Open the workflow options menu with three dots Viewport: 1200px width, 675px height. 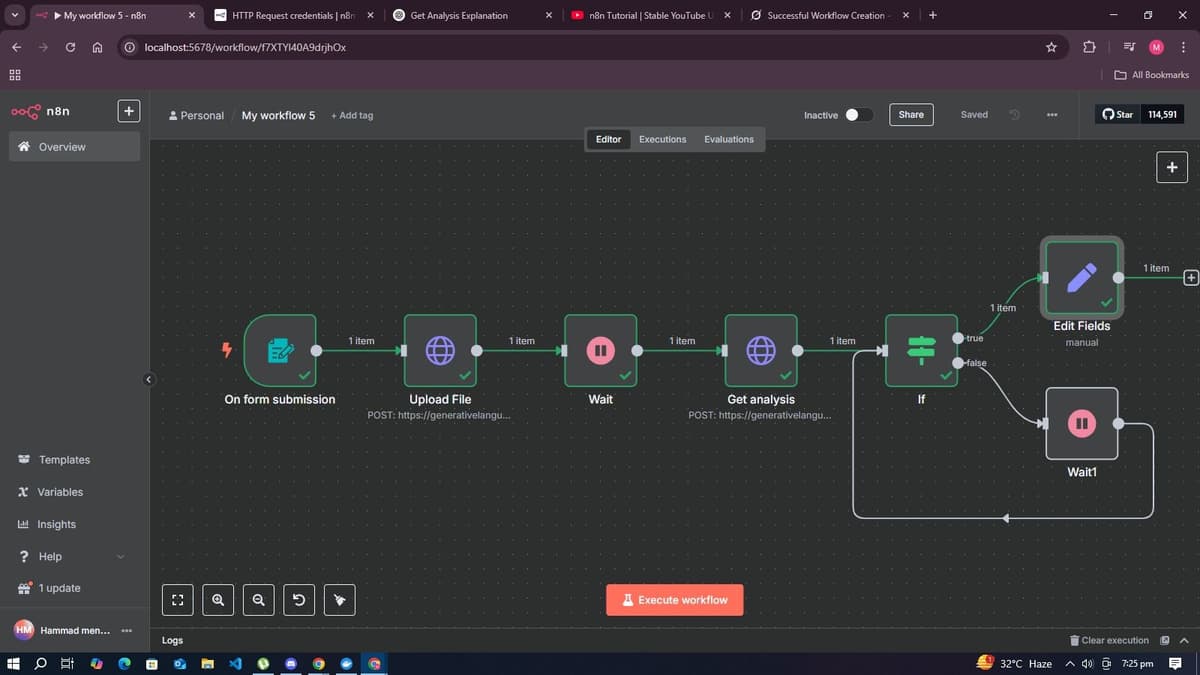pyautogui.click(x=1052, y=114)
